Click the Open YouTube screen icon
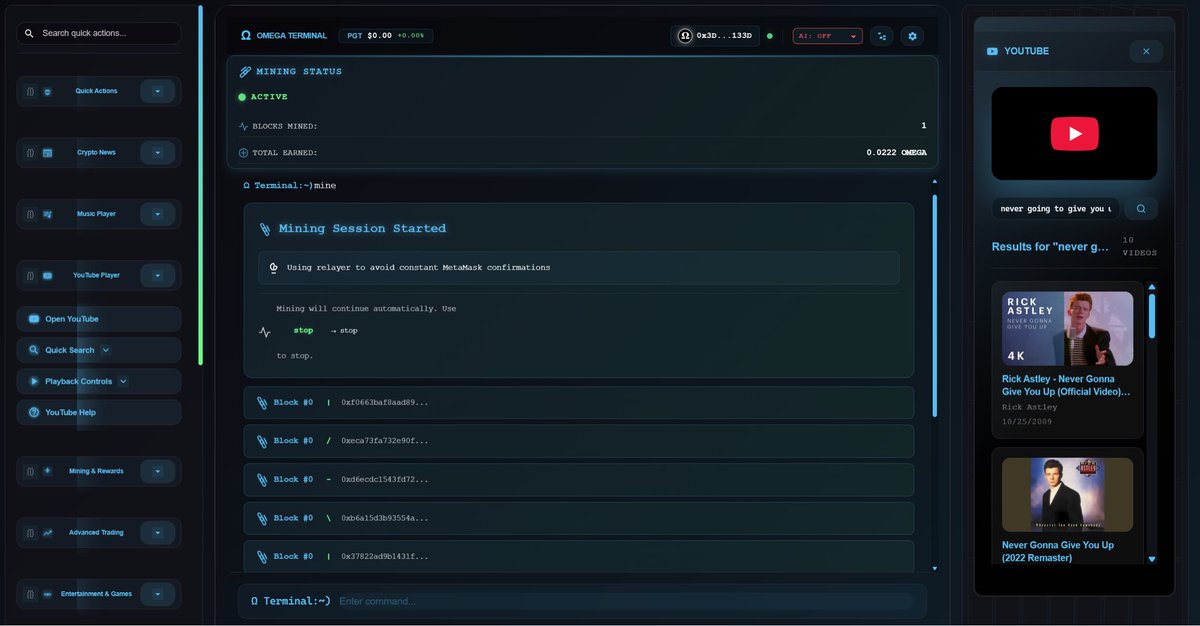The image size is (1200, 626). pos(34,319)
